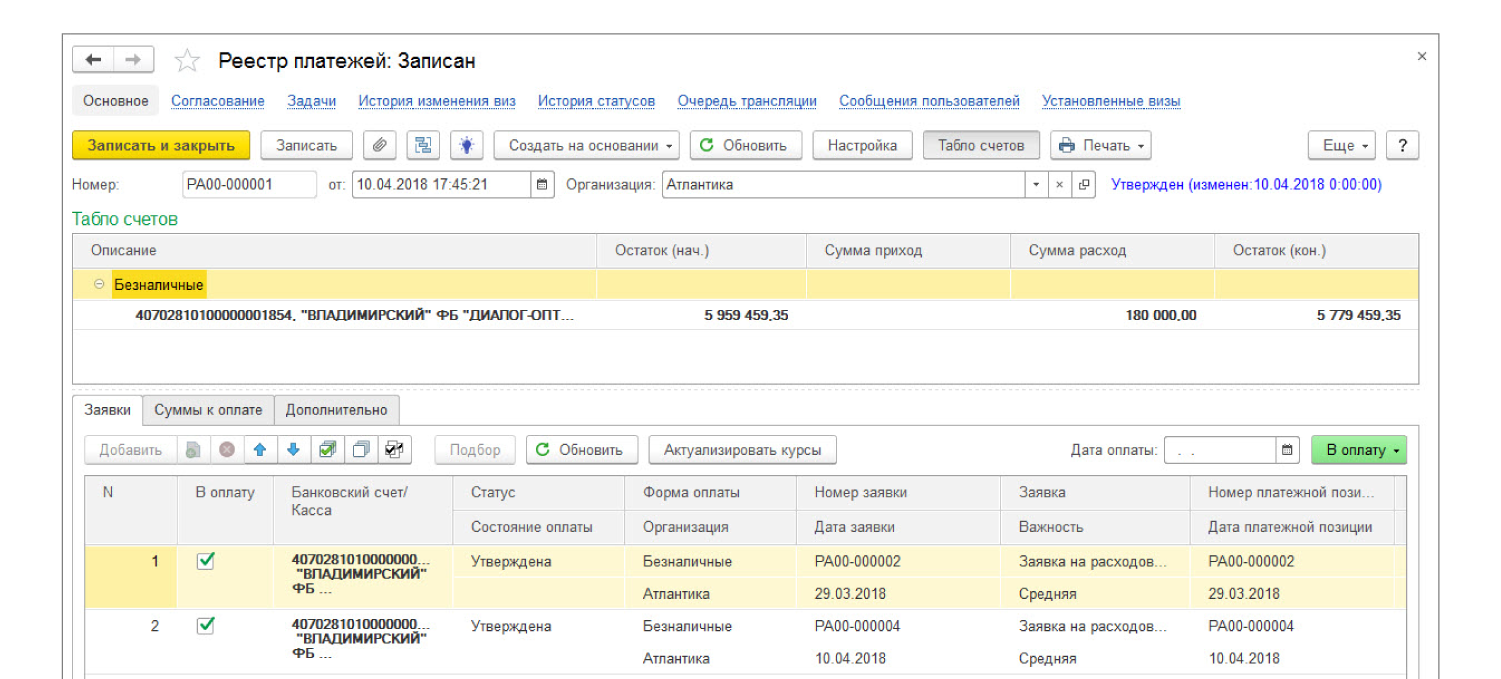The image size is (1501, 679).
Task: Move row down with blue arrow
Action: tap(293, 450)
